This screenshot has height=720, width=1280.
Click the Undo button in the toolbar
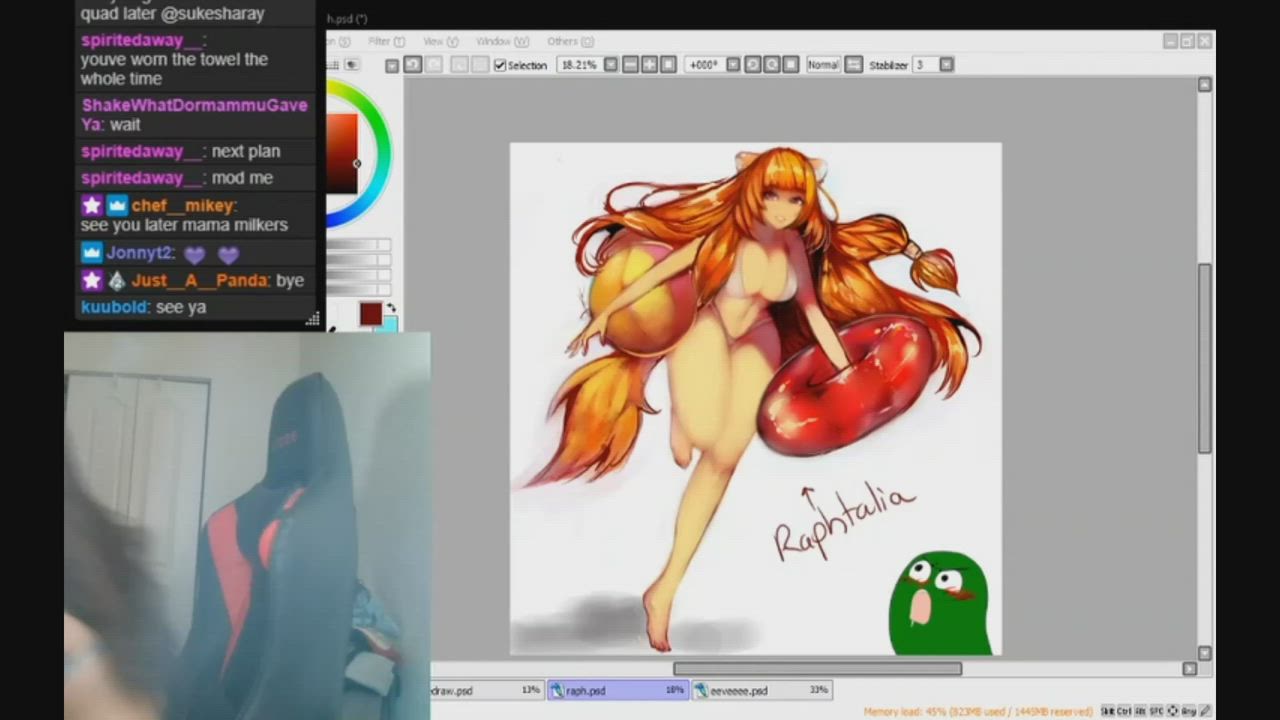point(412,65)
